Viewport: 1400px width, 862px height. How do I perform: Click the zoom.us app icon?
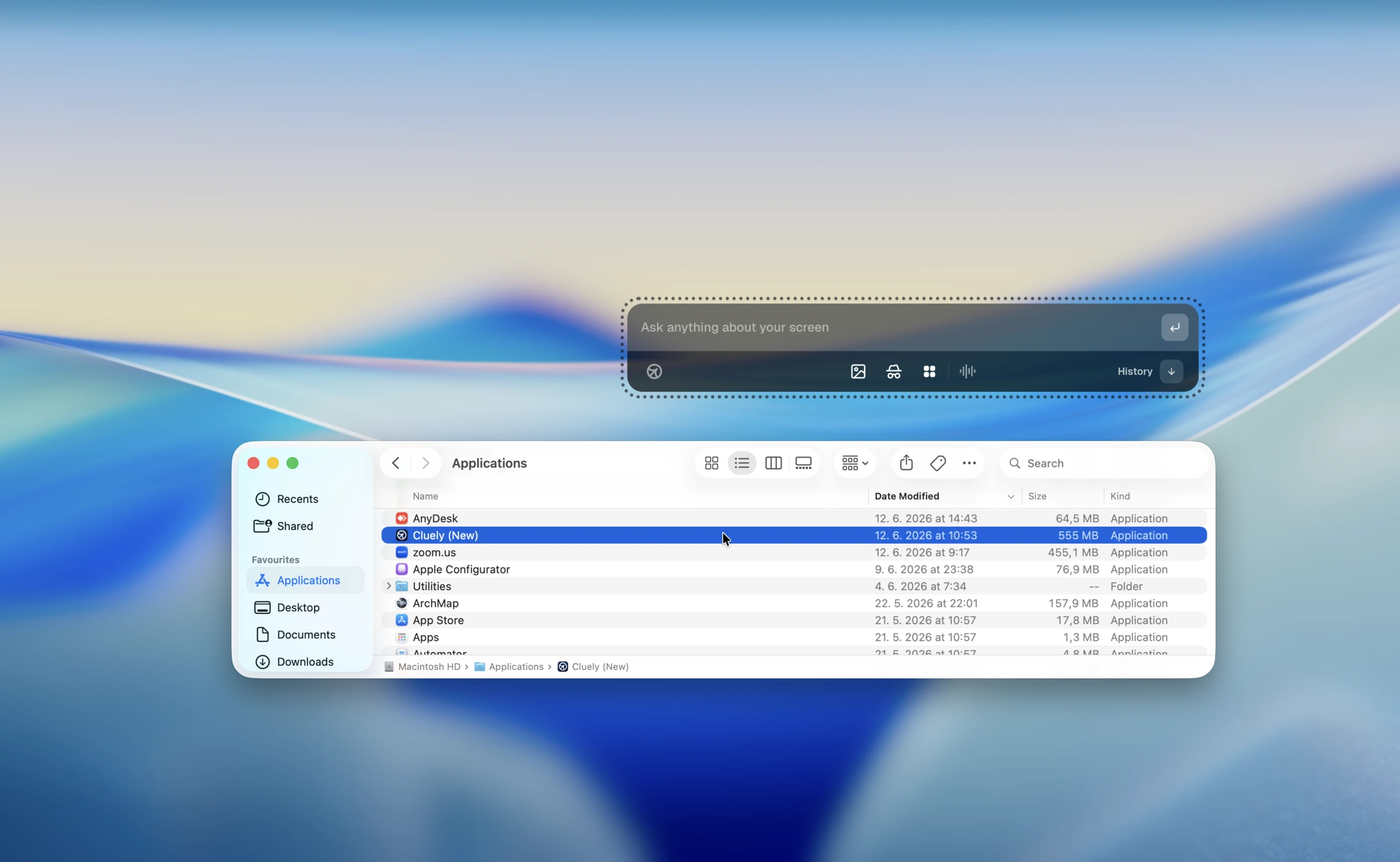401,552
